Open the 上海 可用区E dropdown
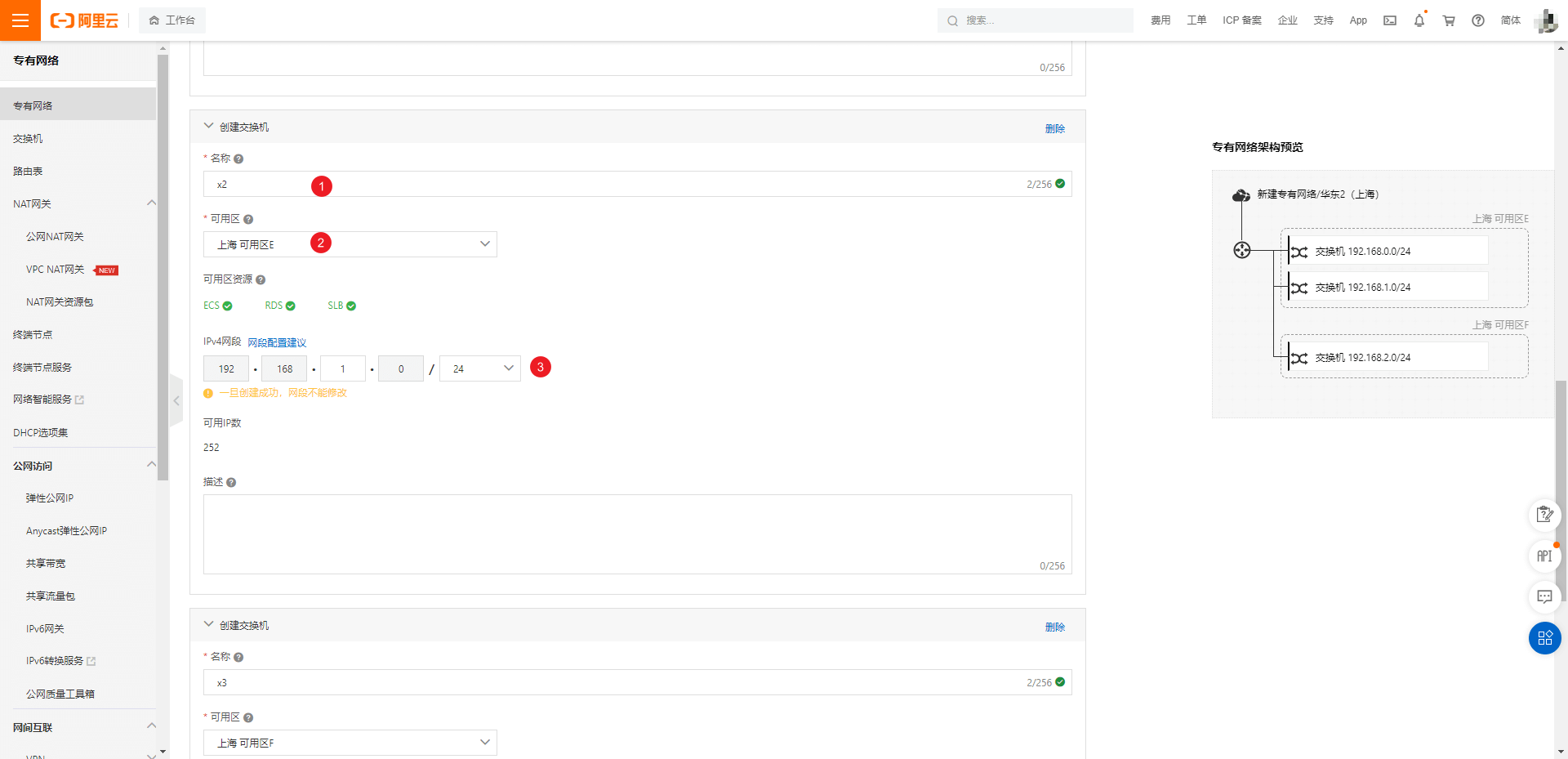The image size is (1568, 759). point(350,244)
